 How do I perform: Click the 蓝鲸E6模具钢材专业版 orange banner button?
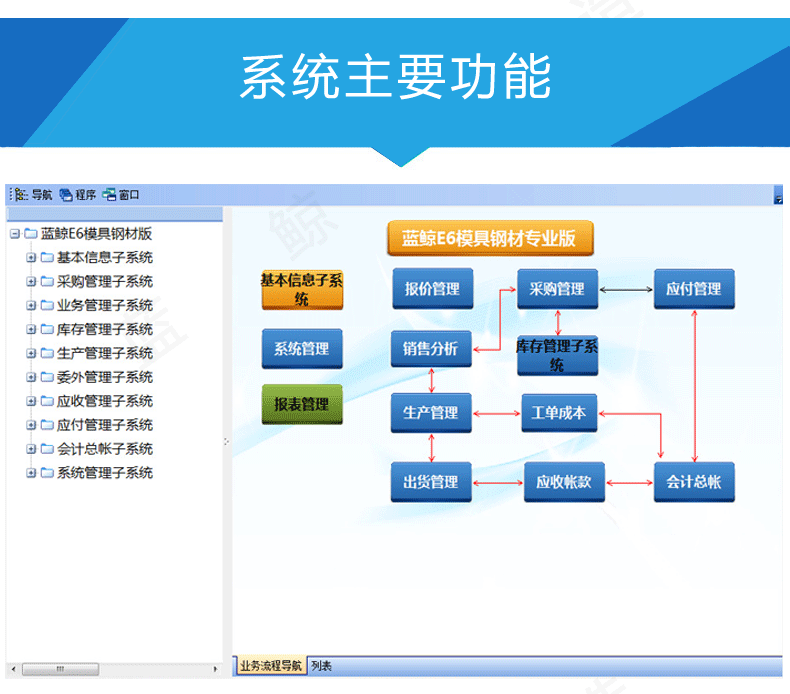[490, 238]
